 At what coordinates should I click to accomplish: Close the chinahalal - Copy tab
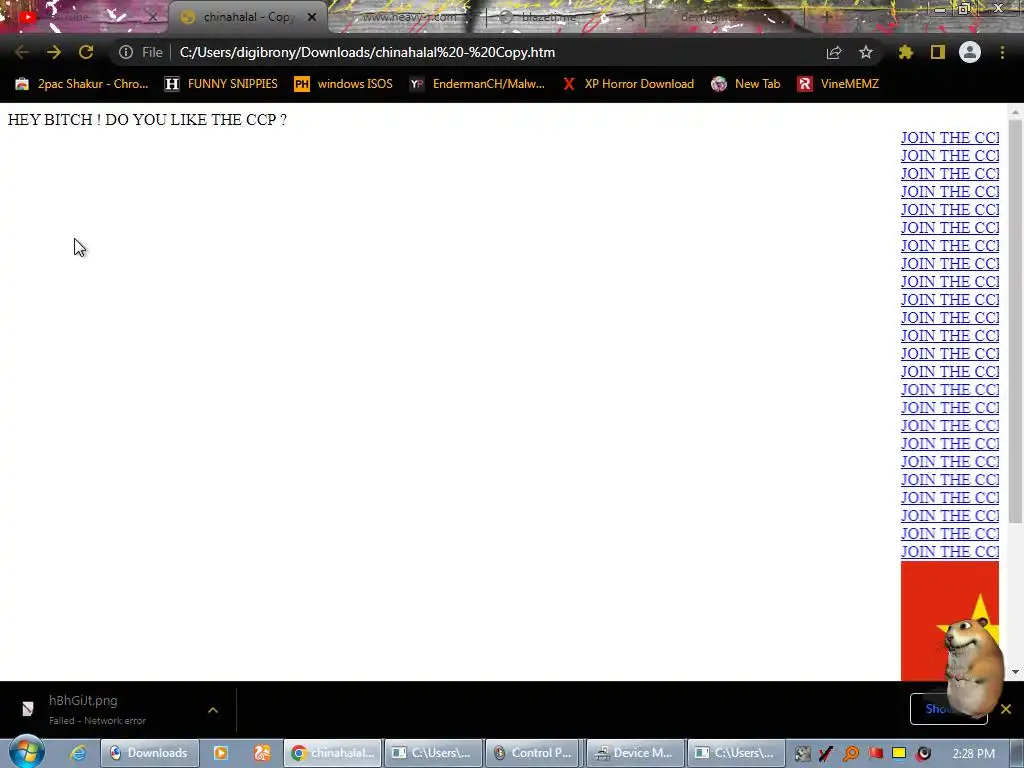click(x=312, y=17)
